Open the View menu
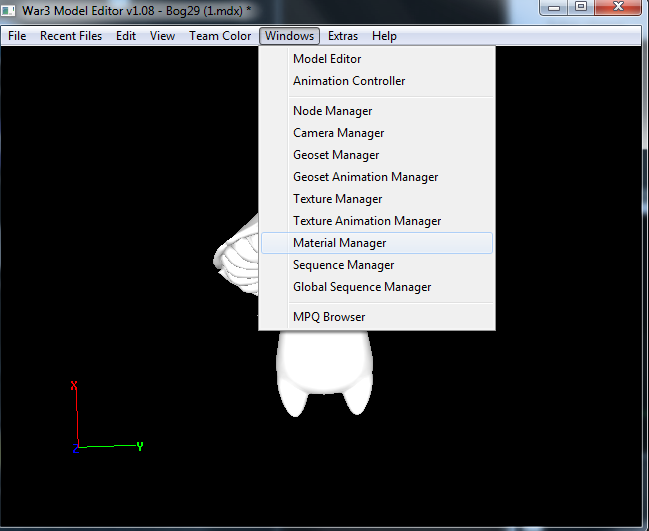This screenshot has width=649, height=531. (162, 36)
